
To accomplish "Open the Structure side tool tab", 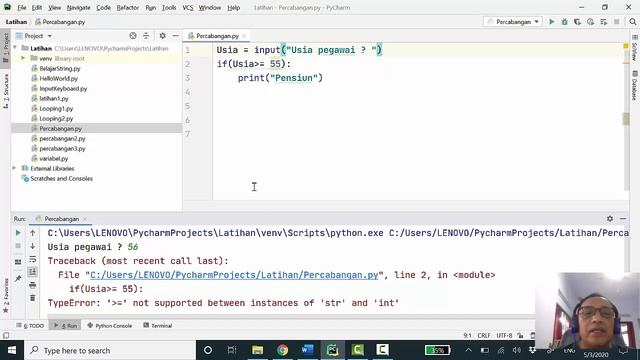I will 6,91.
